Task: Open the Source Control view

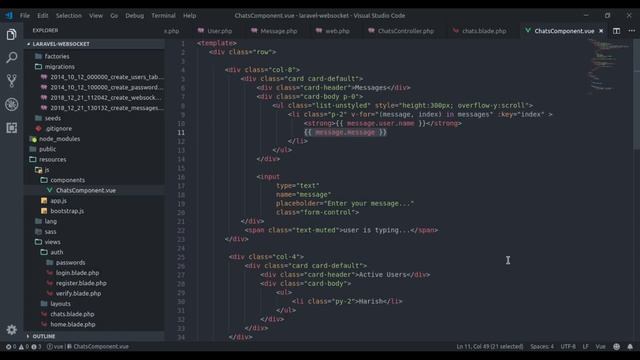Action: click(x=11, y=81)
